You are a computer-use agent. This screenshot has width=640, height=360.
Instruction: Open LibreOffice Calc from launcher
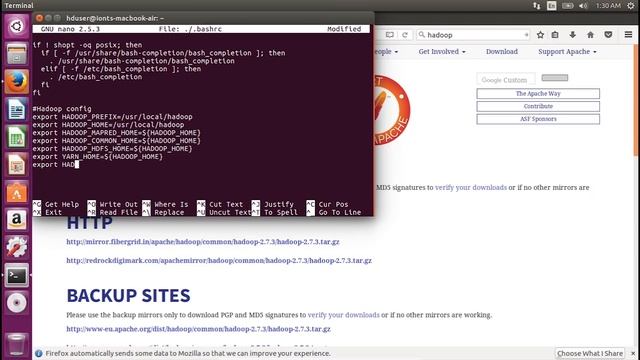[16, 137]
